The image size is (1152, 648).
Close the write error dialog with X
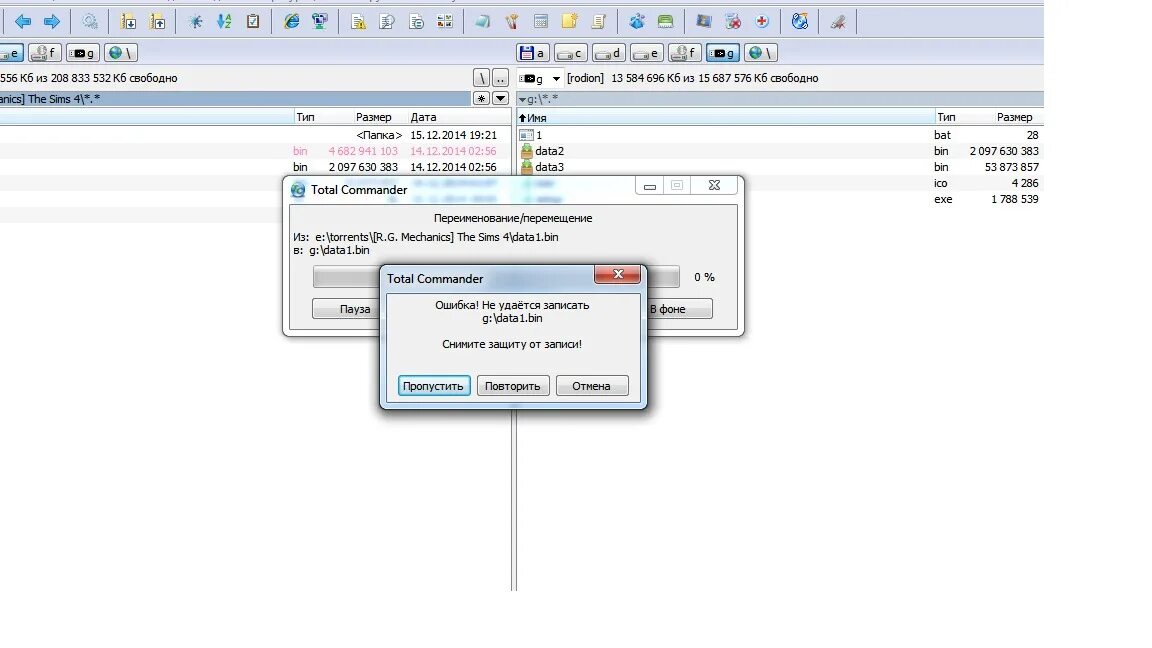[617, 274]
